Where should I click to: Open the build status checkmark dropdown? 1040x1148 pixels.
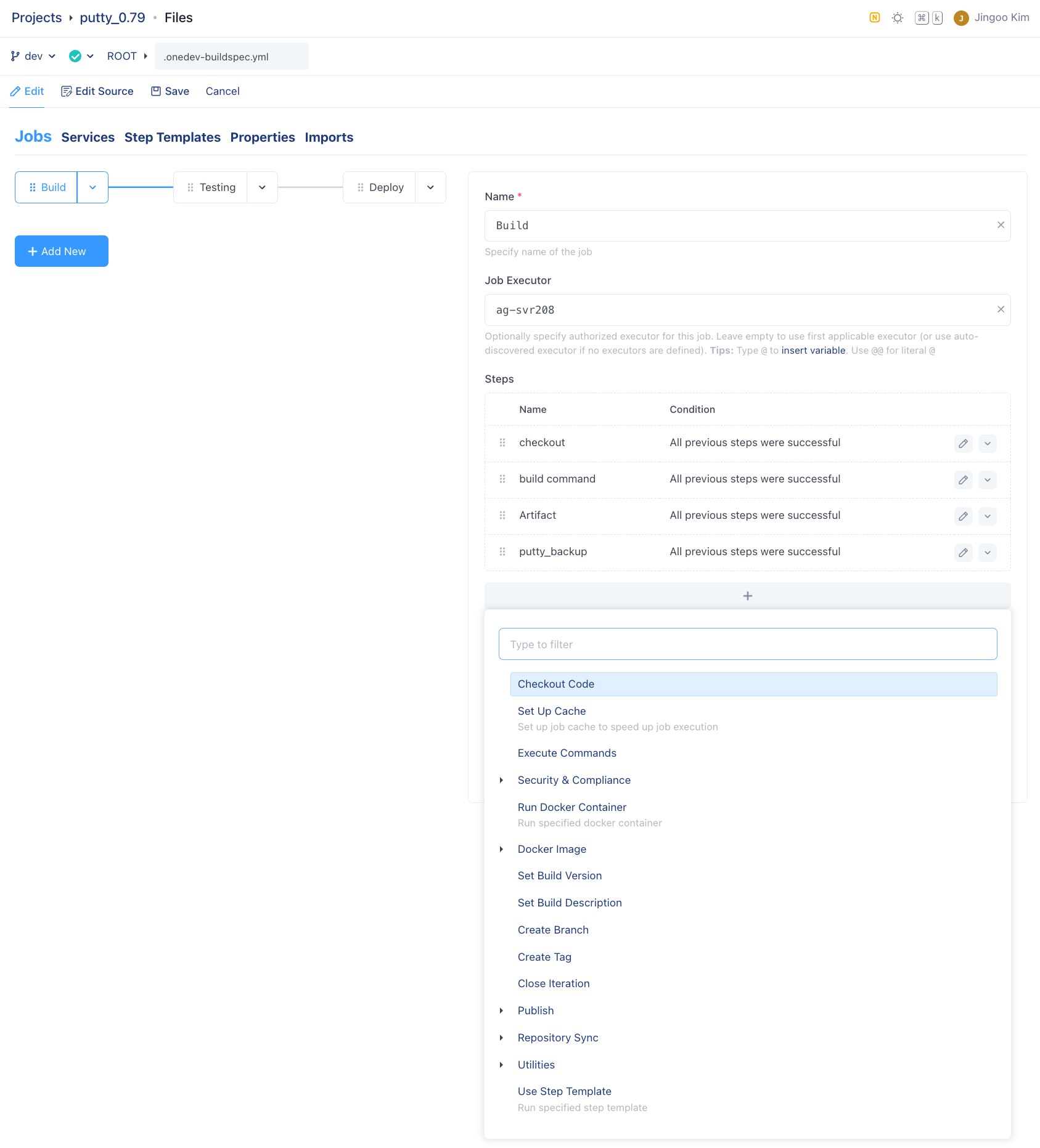tap(82, 56)
